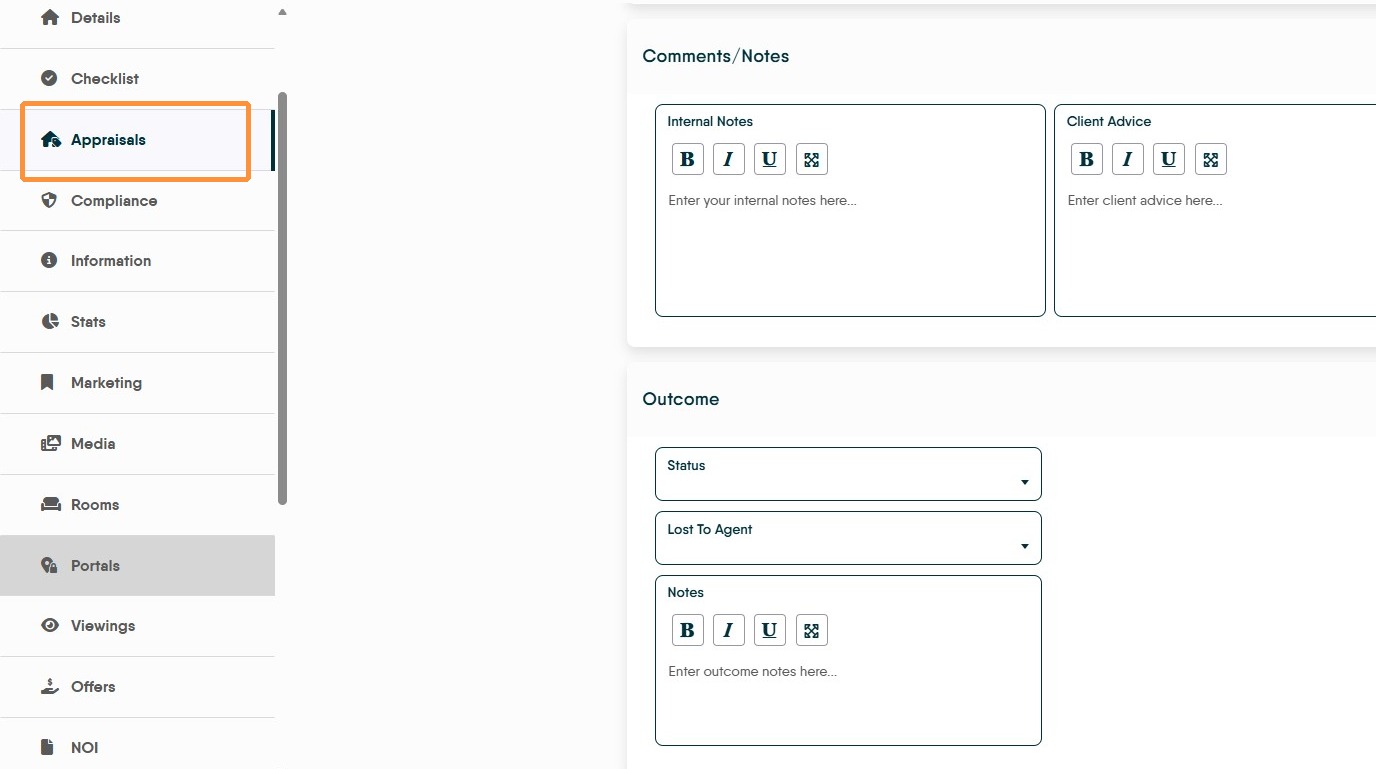Toggle Bold in Outcome Notes editor

point(687,631)
